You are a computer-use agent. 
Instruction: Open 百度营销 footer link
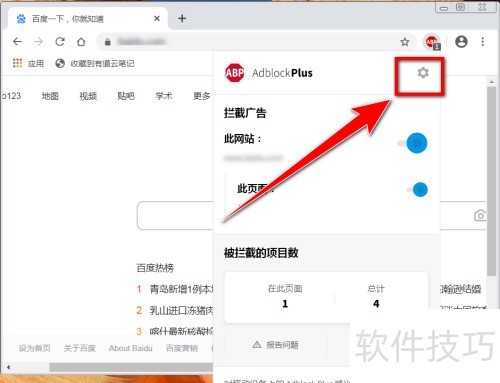coord(182,348)
